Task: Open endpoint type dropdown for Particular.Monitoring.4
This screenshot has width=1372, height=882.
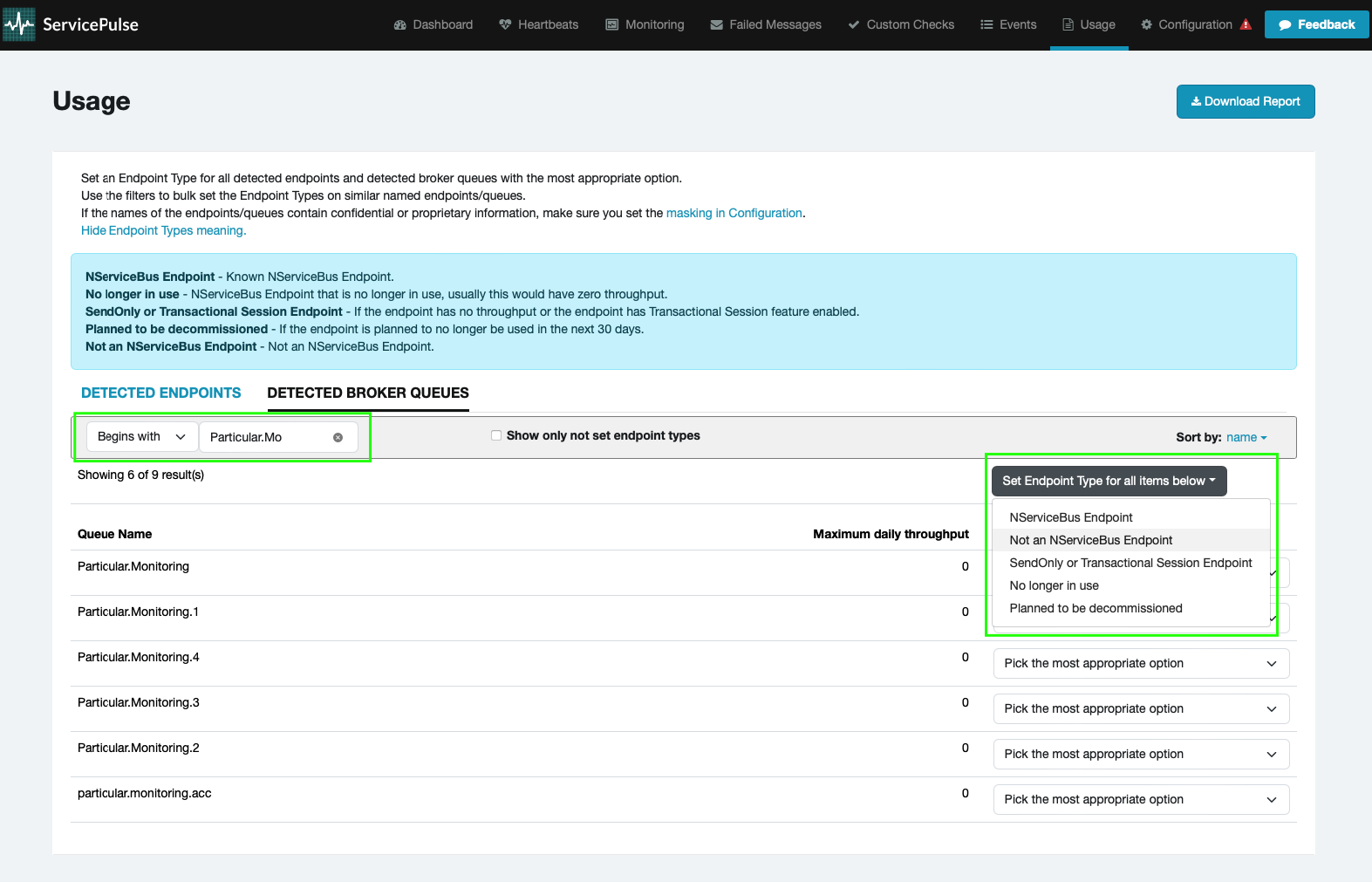Action: [1141, 663]
